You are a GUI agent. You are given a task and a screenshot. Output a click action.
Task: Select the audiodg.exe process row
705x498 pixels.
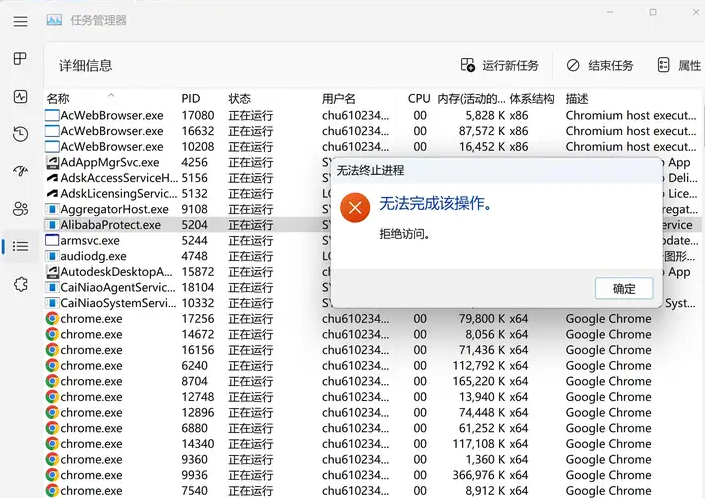(93, 256)
